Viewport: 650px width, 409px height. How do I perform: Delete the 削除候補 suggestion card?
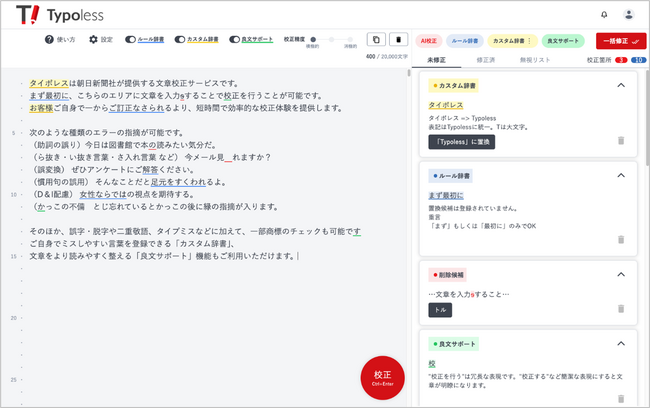point(620,310)
